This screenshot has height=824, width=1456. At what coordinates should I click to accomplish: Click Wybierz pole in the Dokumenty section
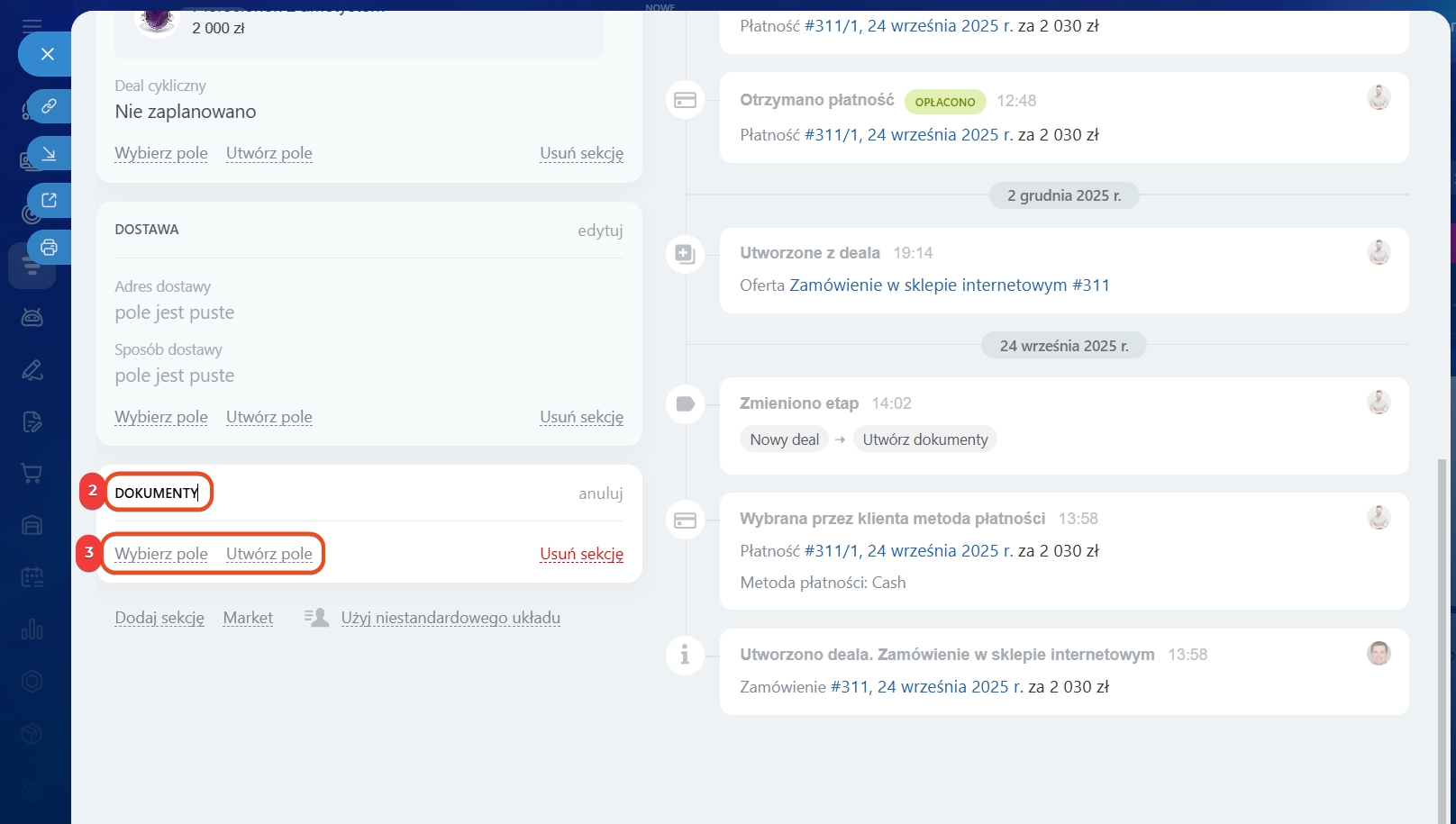point(161,554)
